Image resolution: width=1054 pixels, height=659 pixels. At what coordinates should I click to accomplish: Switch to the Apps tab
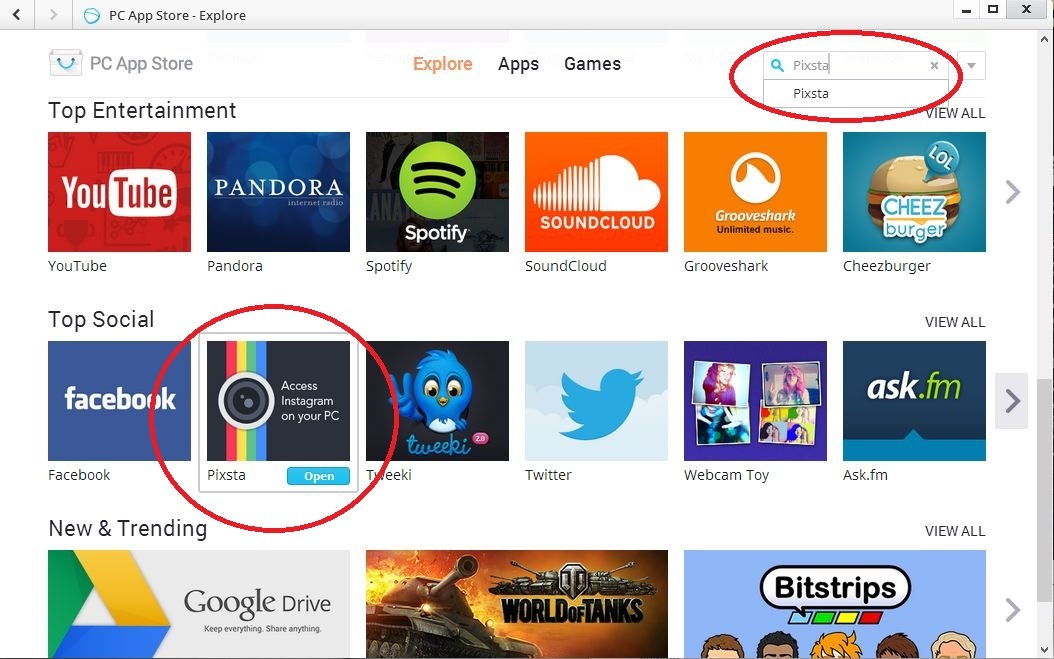518,64
